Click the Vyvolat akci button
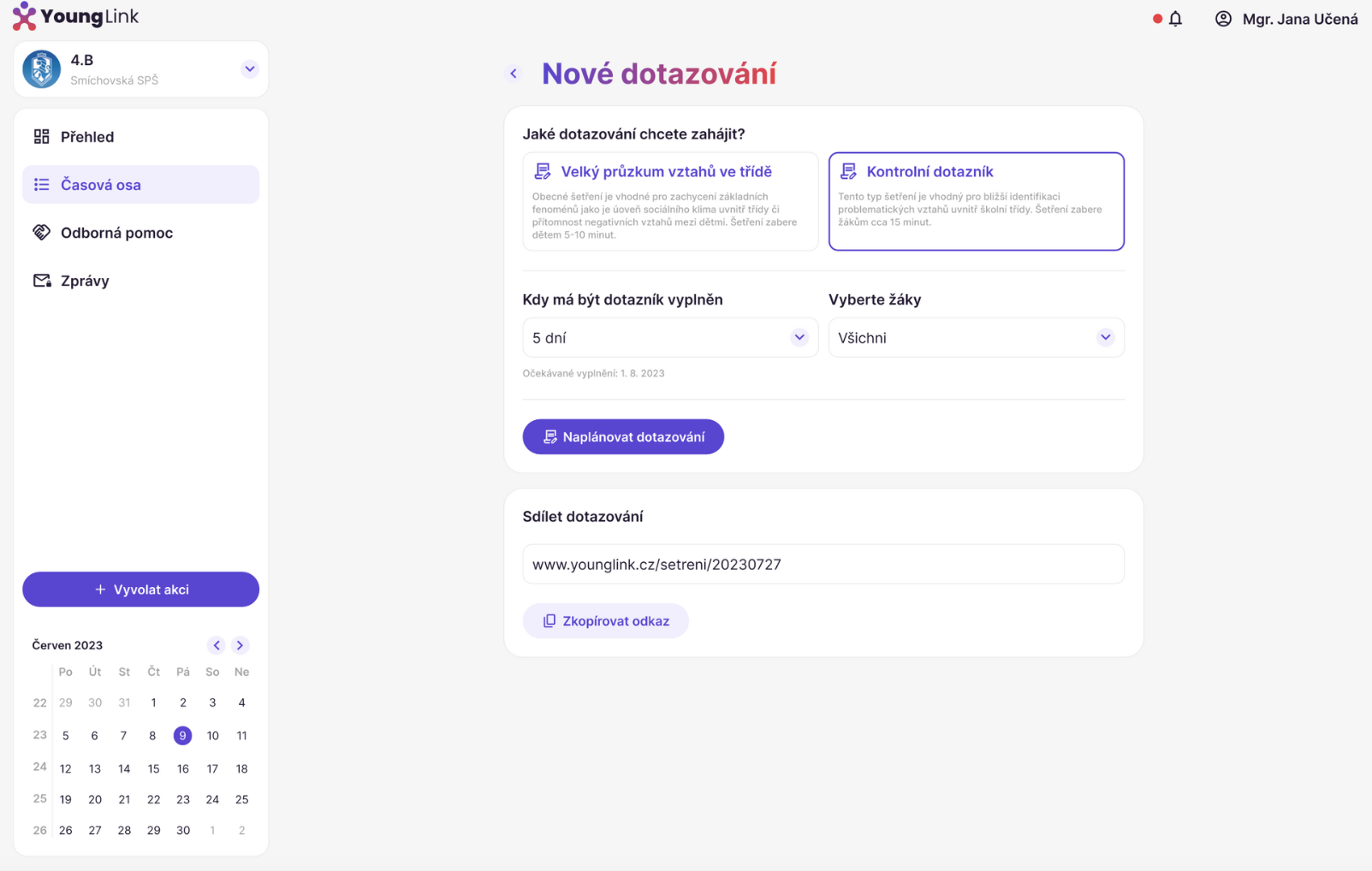The width and height of the screenshot is (1372, 871). 140,590
